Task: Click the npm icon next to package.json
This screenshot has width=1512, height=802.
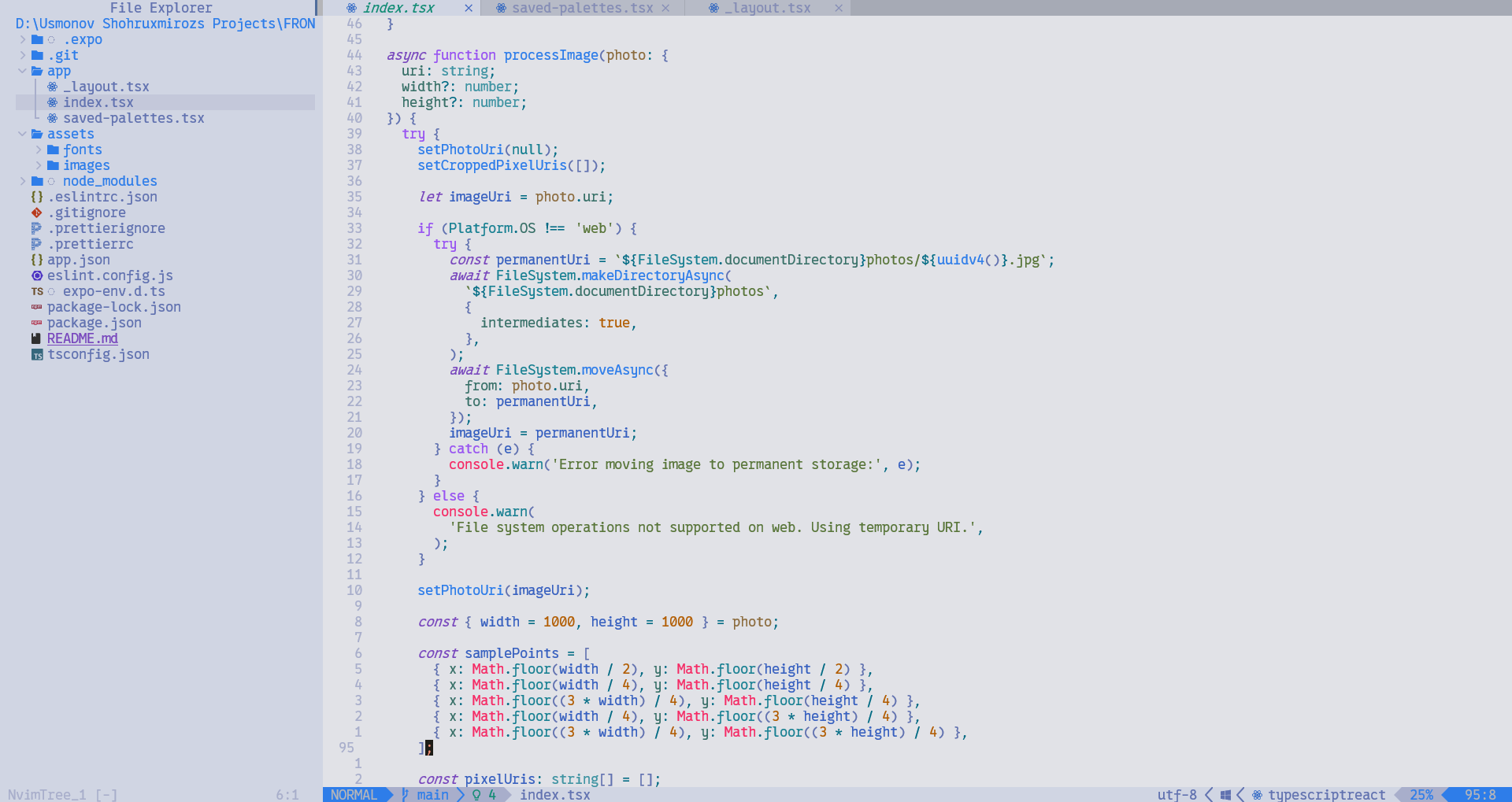Action: pos(36,323)
